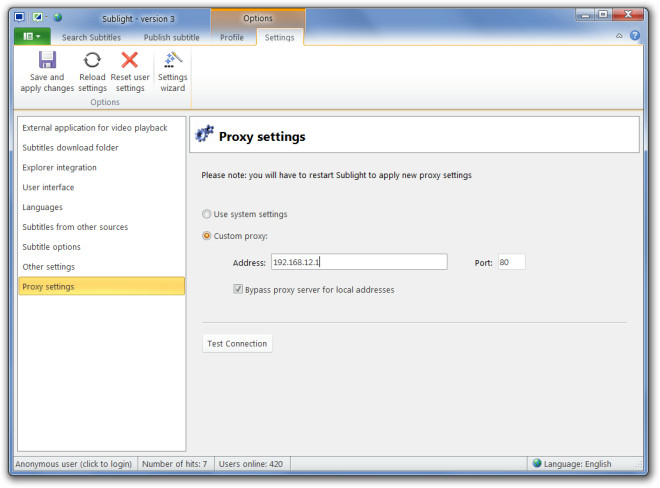Click Number of hits: 7 status entry
This screenshot has height=488, width=660.
click(x=174, y=464)
